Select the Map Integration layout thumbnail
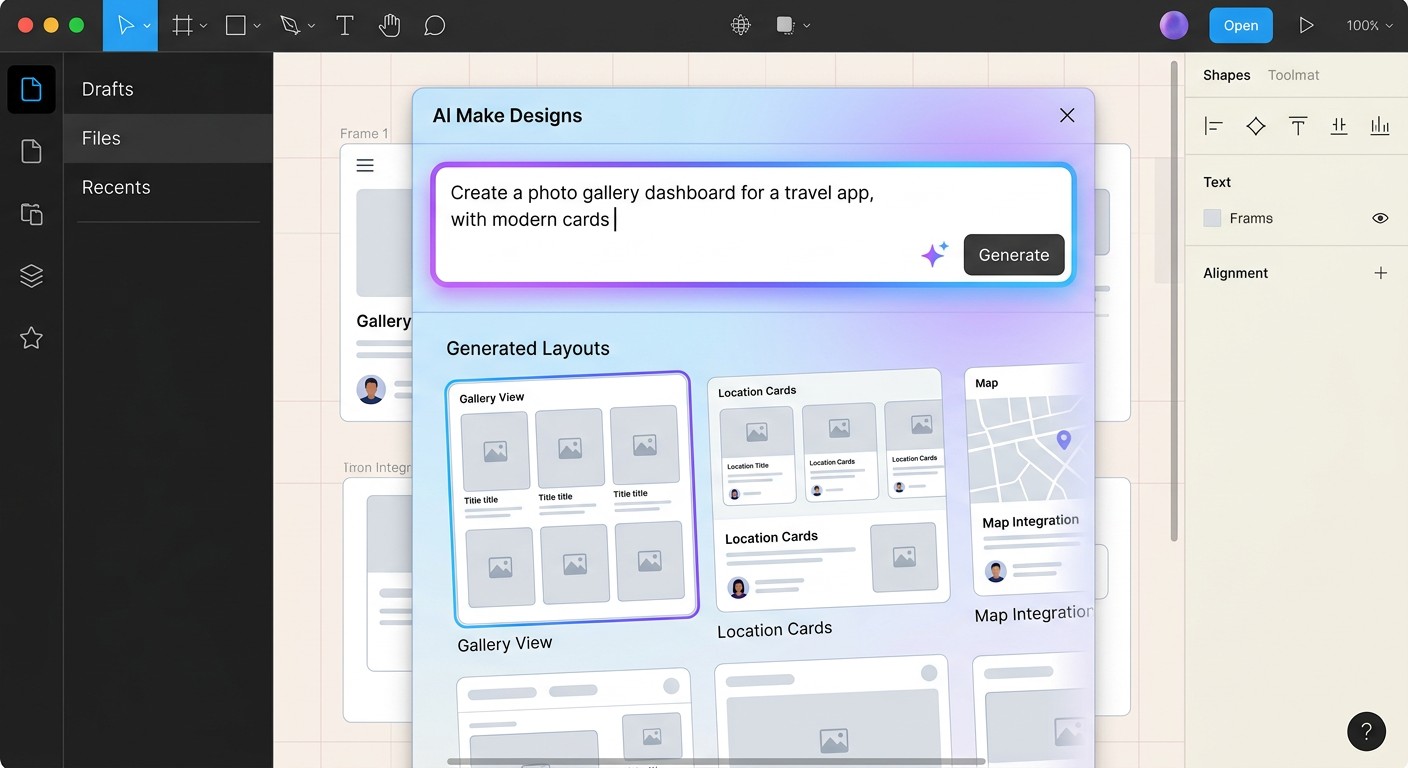The width and height of the screenshot is (1408, 768). point(1028,482)
